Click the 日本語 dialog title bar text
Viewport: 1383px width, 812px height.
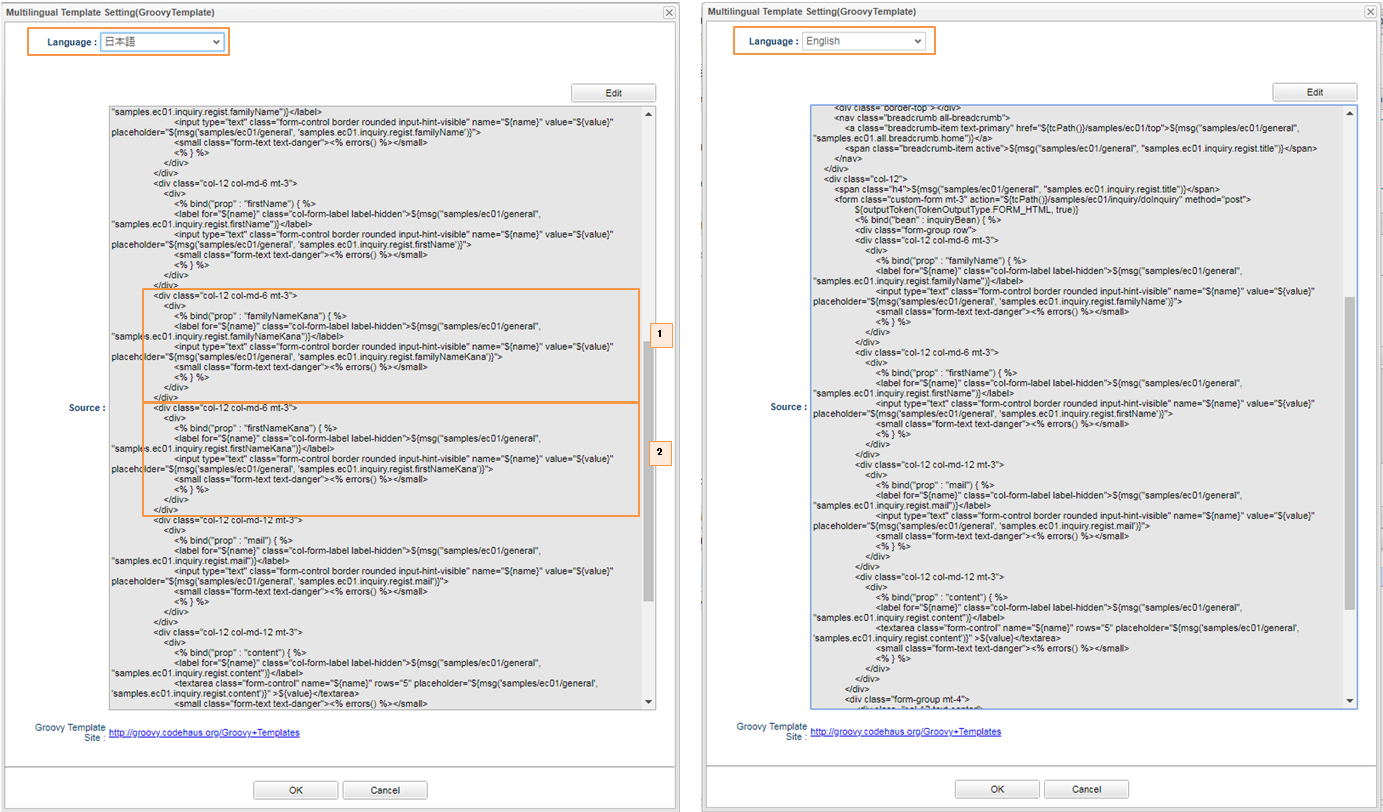(110, 12)
